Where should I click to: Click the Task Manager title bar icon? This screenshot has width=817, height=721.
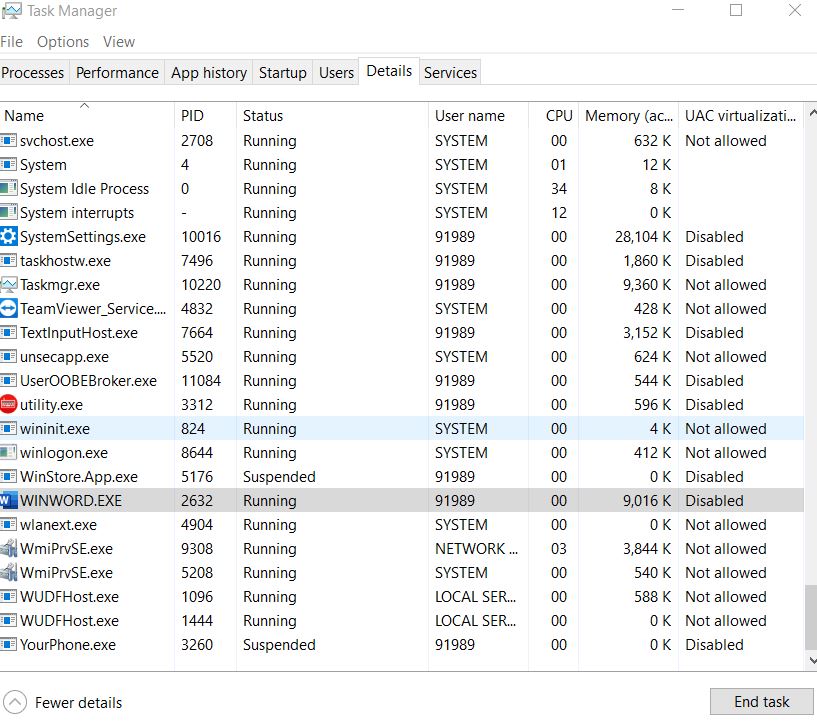(11, 10)
